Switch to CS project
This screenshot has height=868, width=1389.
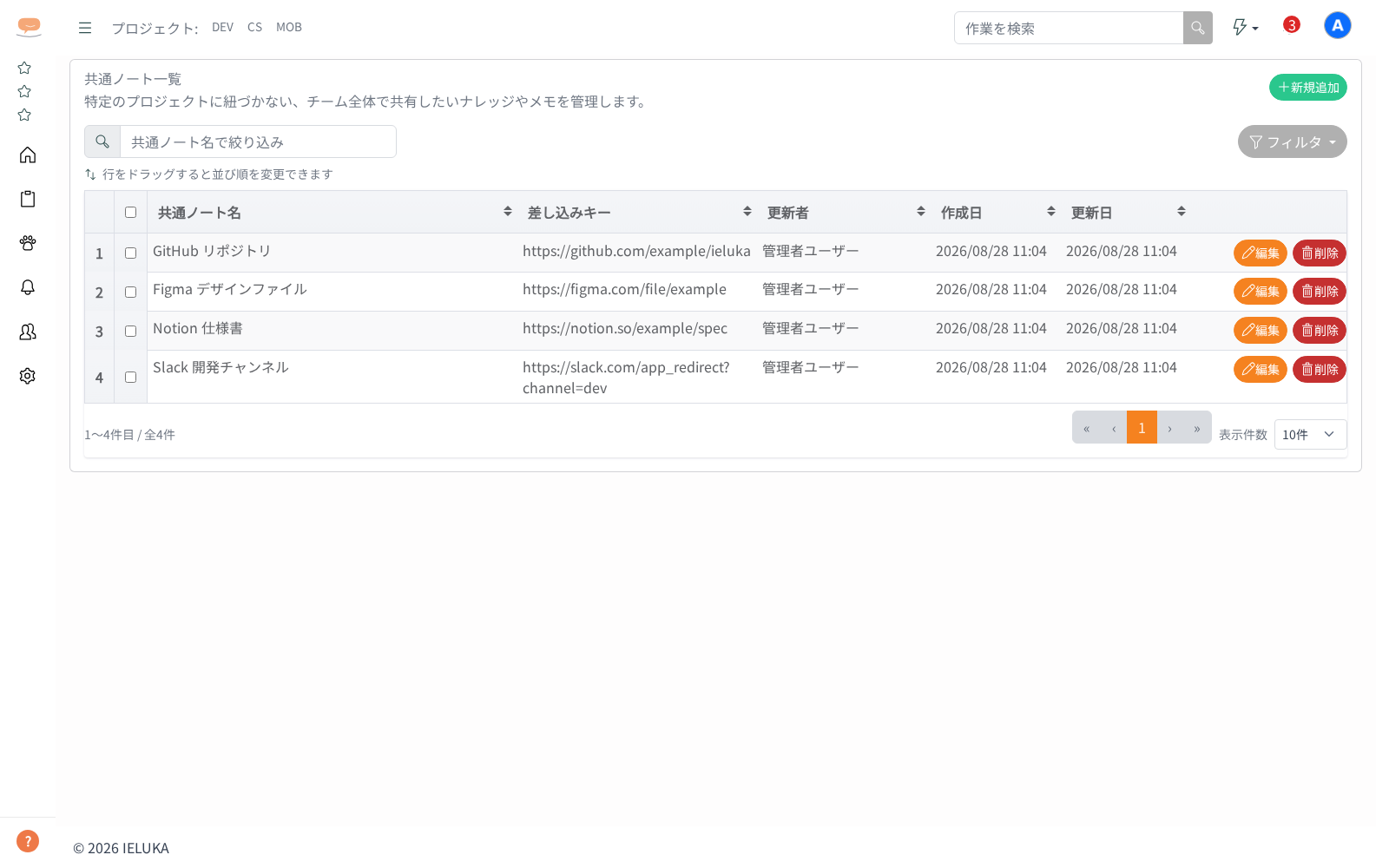(254, 28)
